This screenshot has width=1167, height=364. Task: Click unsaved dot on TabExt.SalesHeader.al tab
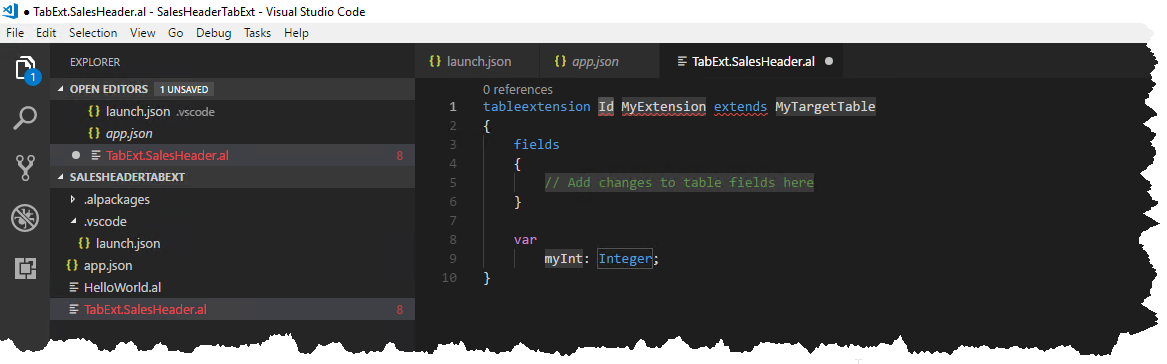click(829, 62)
